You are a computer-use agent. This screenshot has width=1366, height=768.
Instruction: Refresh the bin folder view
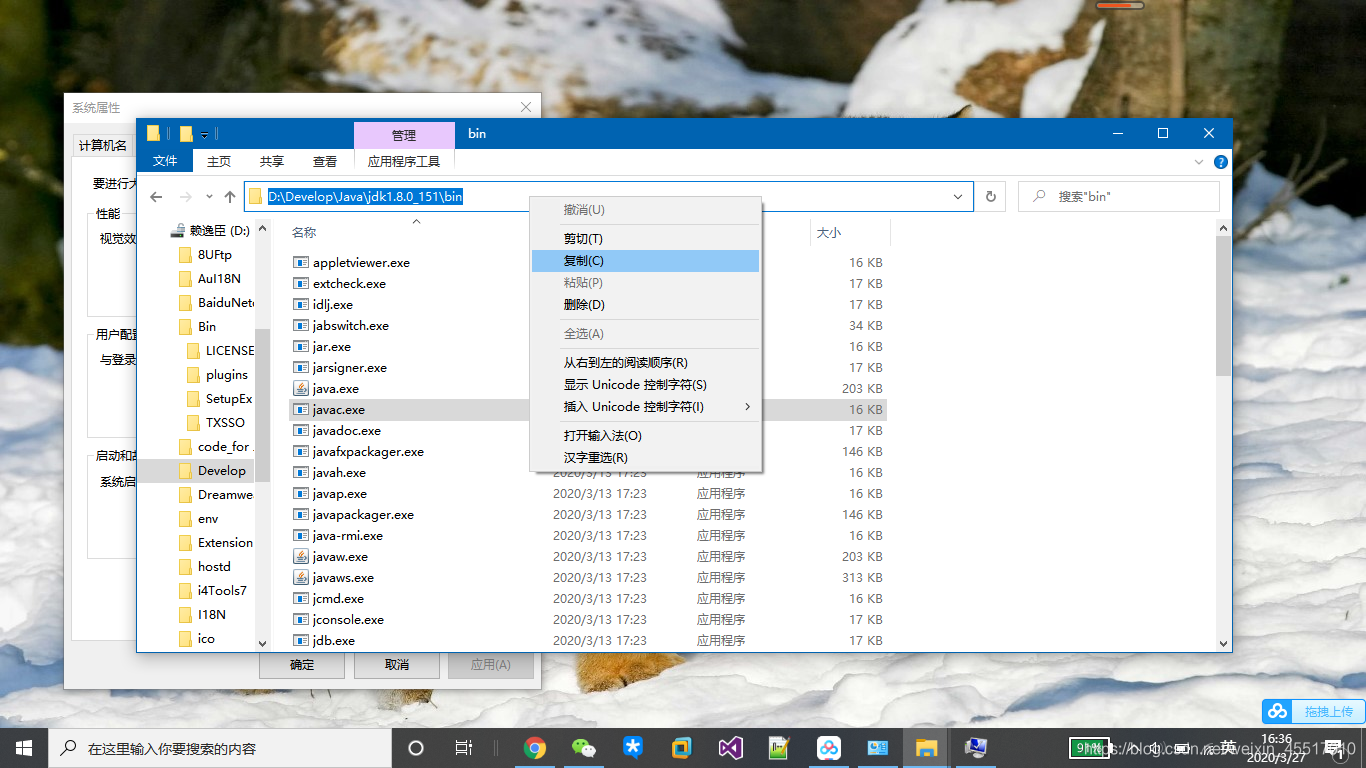click(990, 197)
